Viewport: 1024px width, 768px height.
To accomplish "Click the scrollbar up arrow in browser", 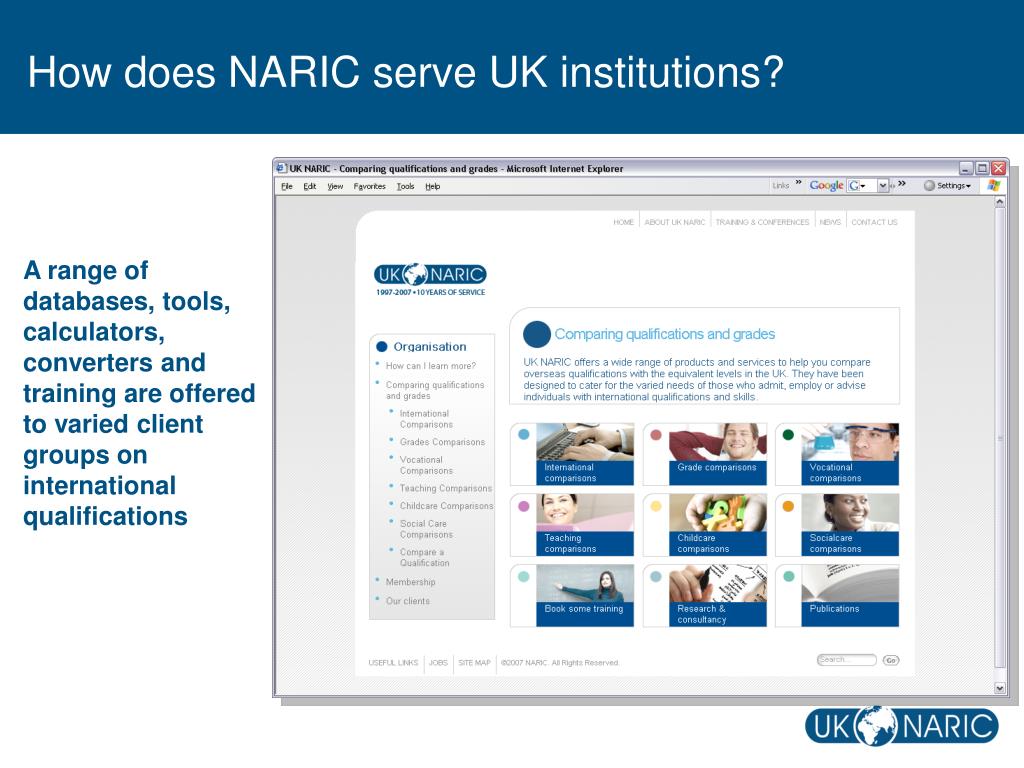I will 999,202.
